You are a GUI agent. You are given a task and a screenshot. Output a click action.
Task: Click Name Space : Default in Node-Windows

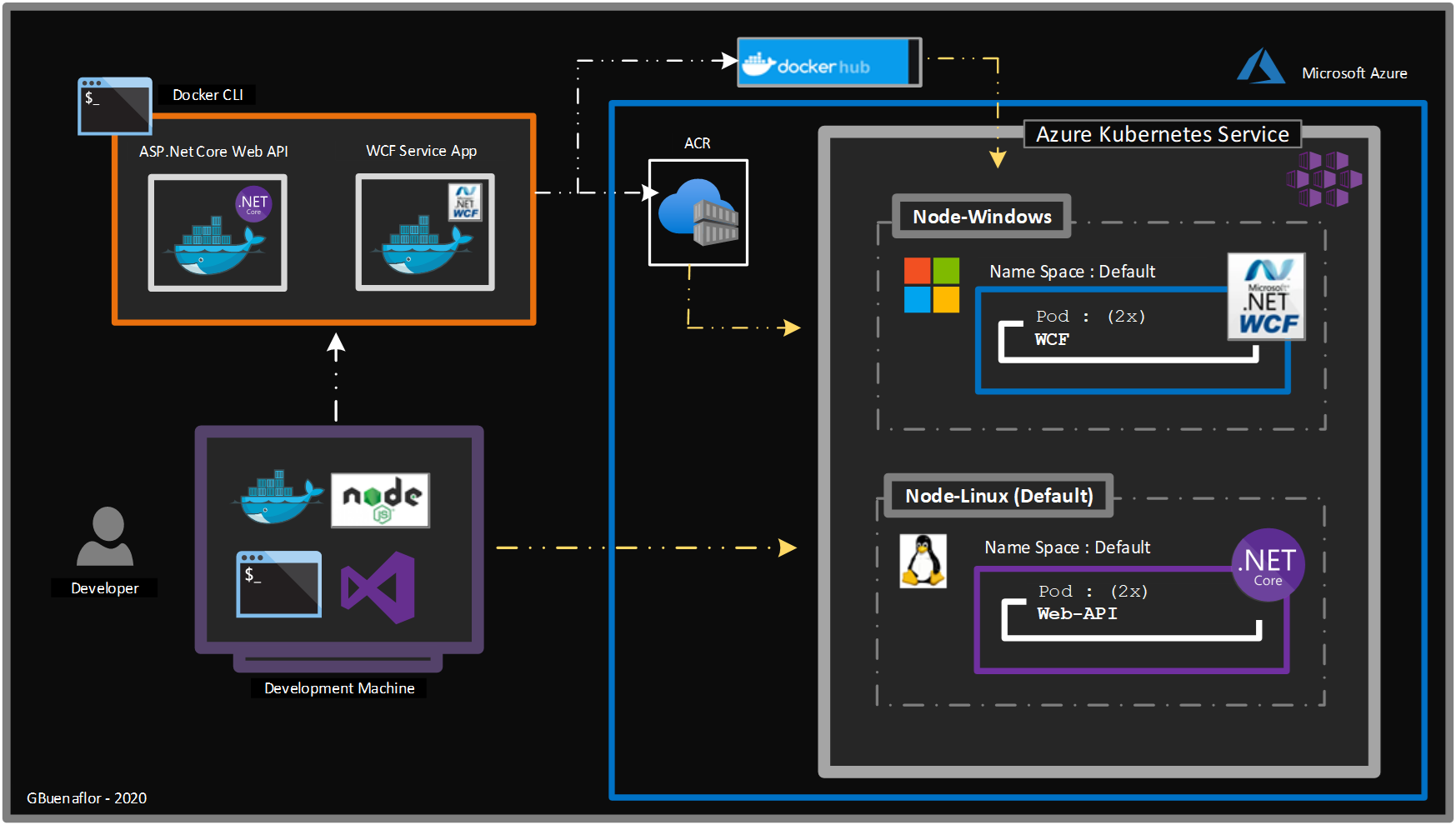tap(1073, 272)
